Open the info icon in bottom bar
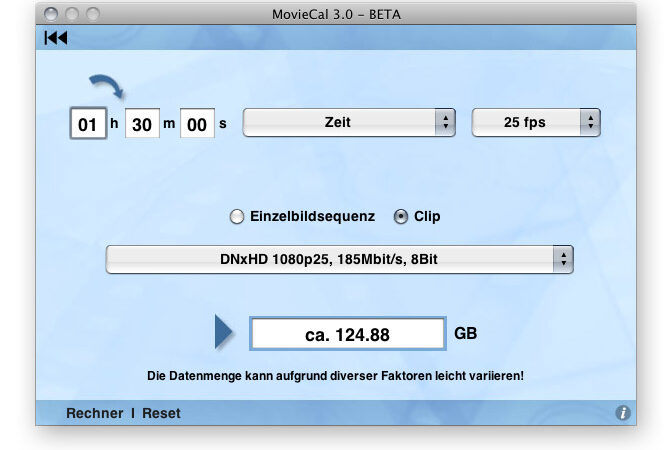 click(623, 413)
